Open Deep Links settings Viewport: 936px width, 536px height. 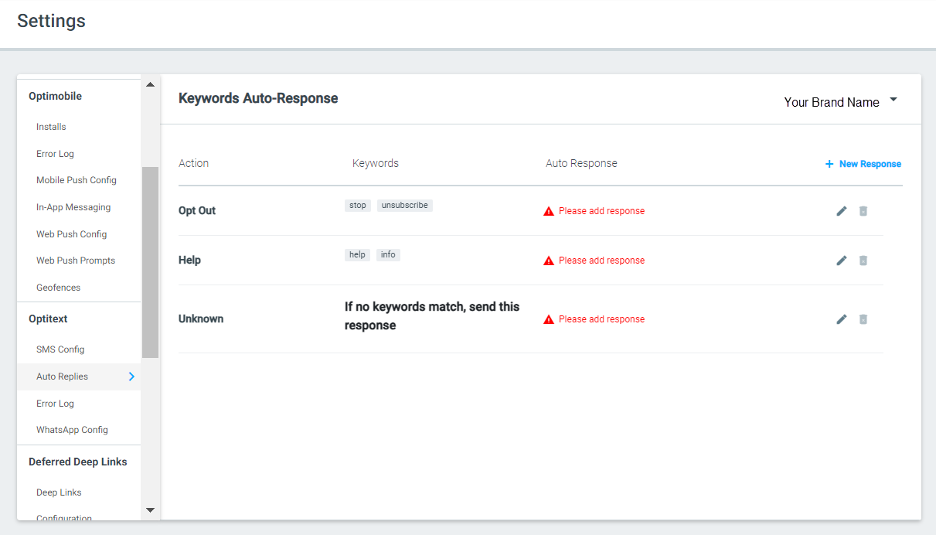[x=58, y=492]
